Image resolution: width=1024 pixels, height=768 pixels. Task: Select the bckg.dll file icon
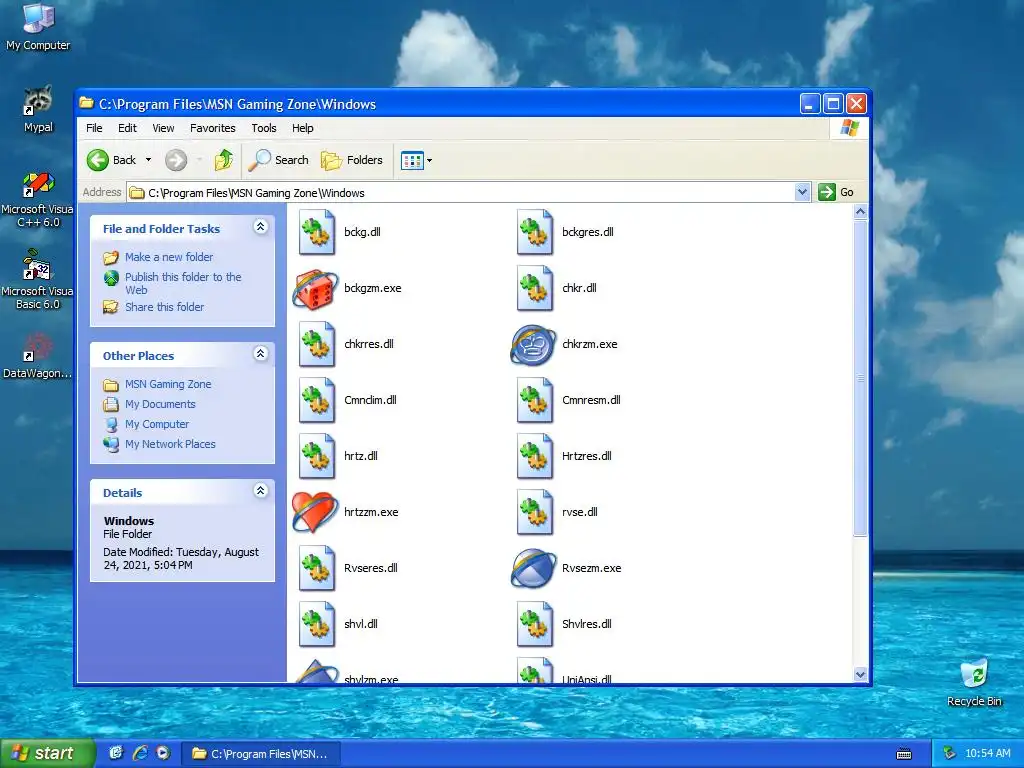(317, 232)
